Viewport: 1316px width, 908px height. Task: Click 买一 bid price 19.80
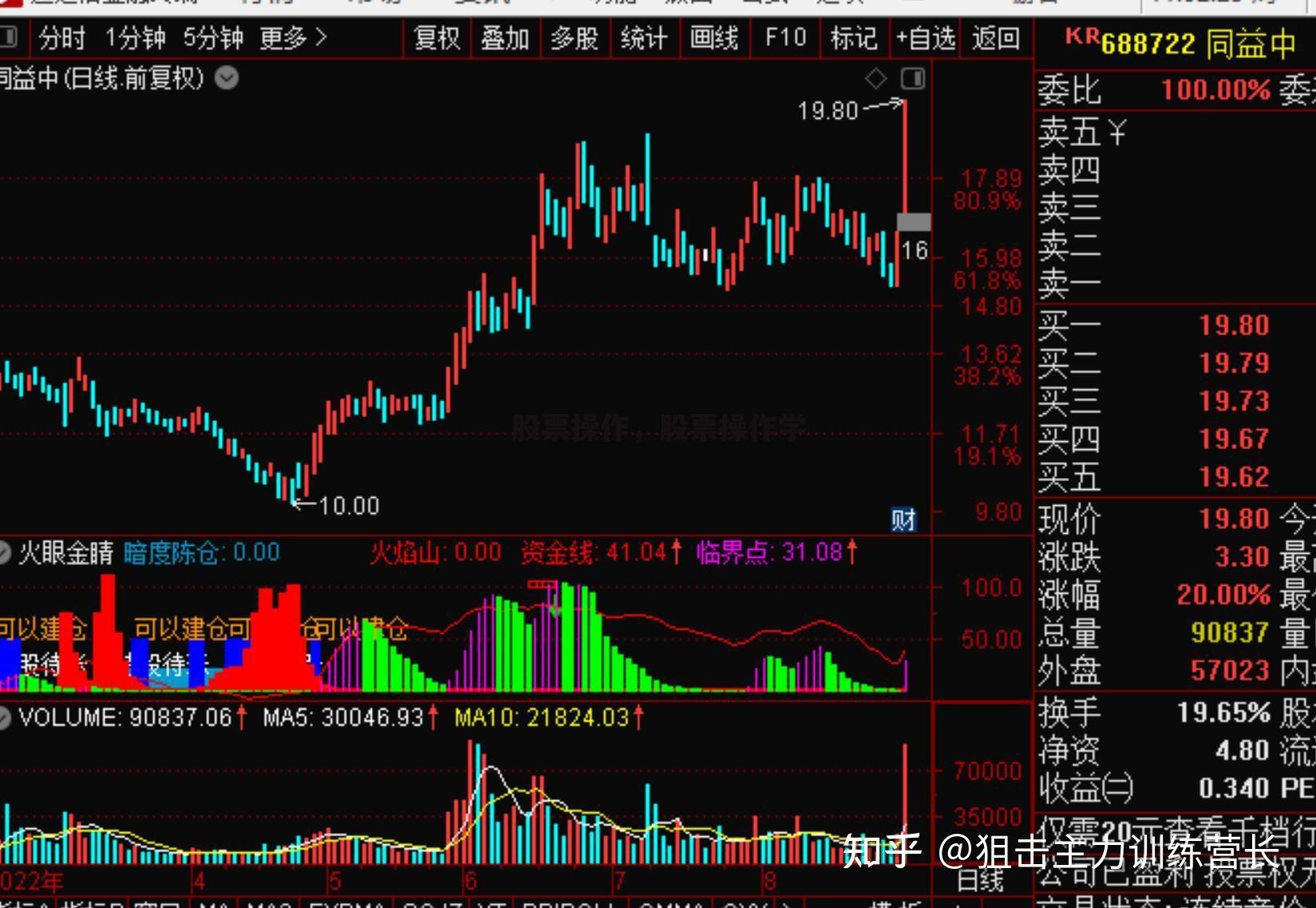[1234, 326]
